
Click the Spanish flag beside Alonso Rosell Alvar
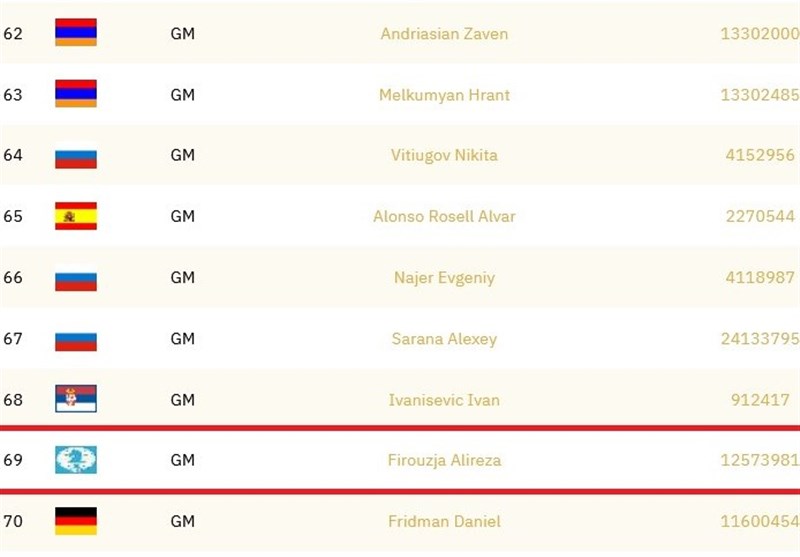[75, 216]
